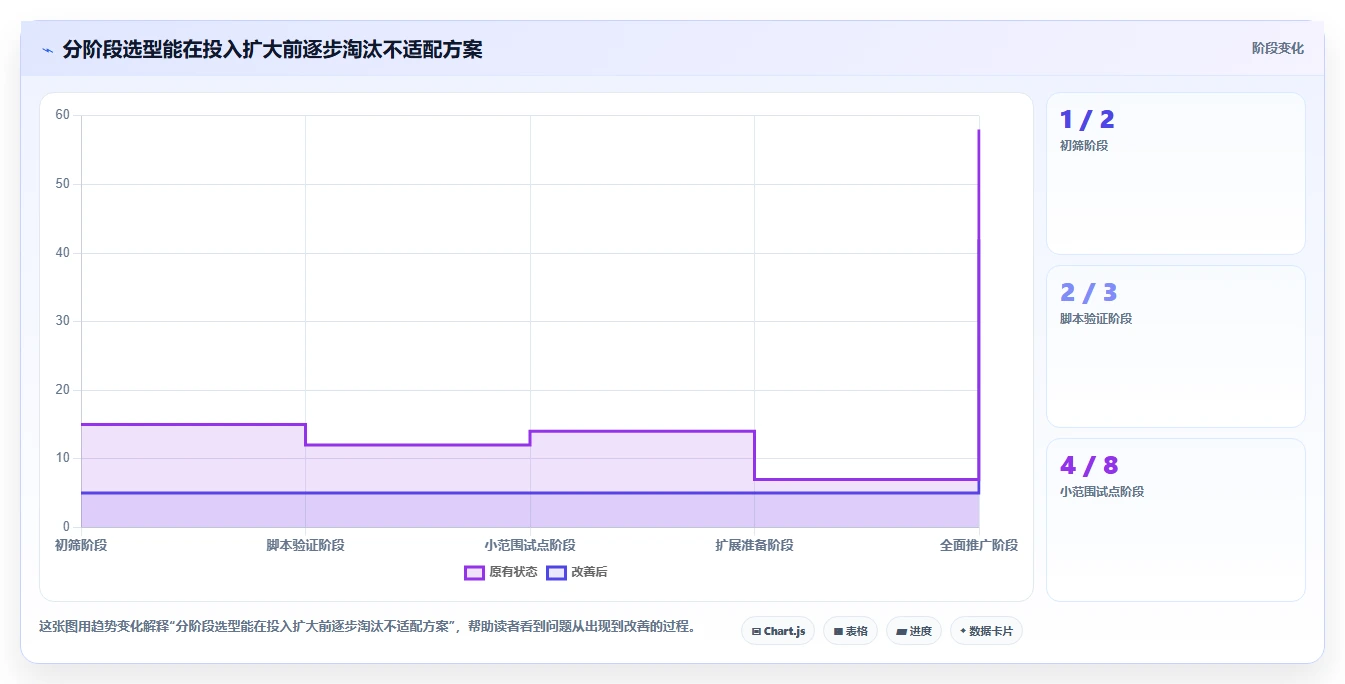The image size is (1345, 684).
Task: Click the 小范围试点阶段 x-axis label
Action: tap(530, 545)
